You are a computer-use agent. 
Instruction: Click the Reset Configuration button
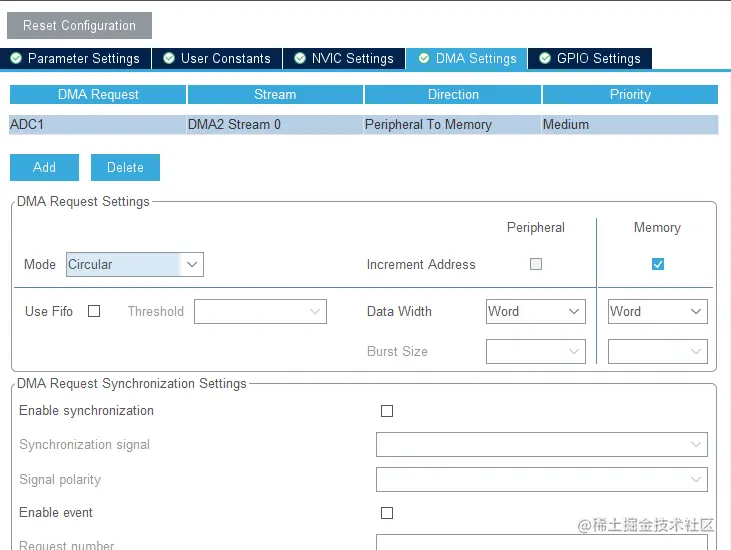(x=79, y=25)
